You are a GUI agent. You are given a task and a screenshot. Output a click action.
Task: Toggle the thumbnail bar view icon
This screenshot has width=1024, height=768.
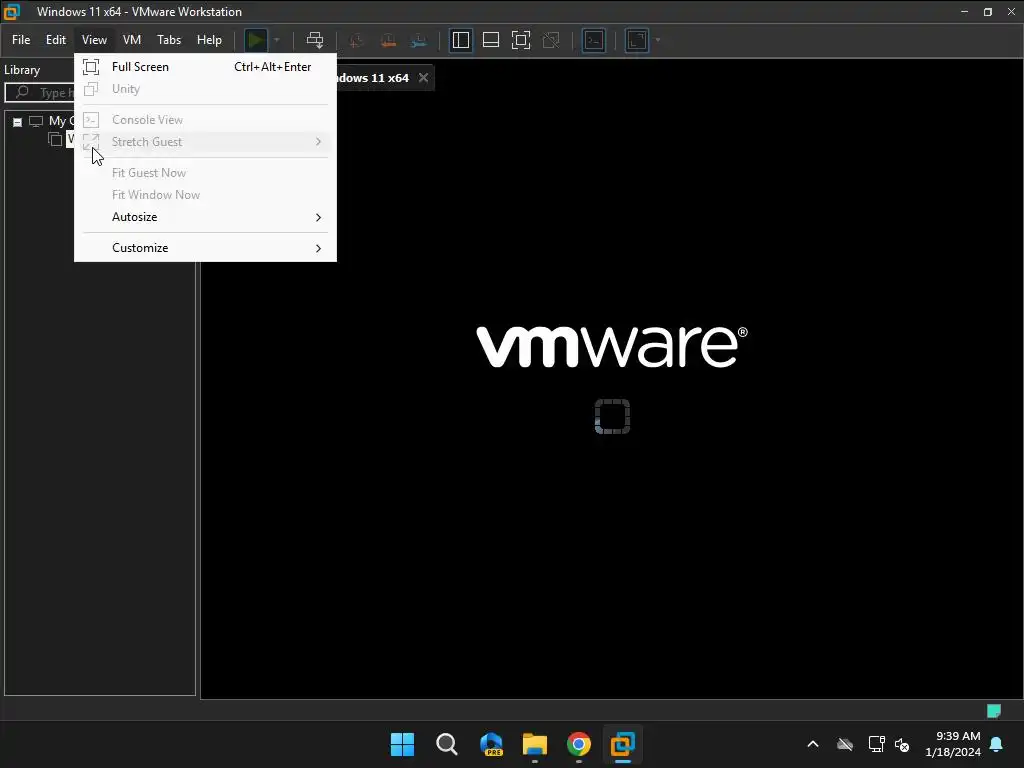pos(490,40)
